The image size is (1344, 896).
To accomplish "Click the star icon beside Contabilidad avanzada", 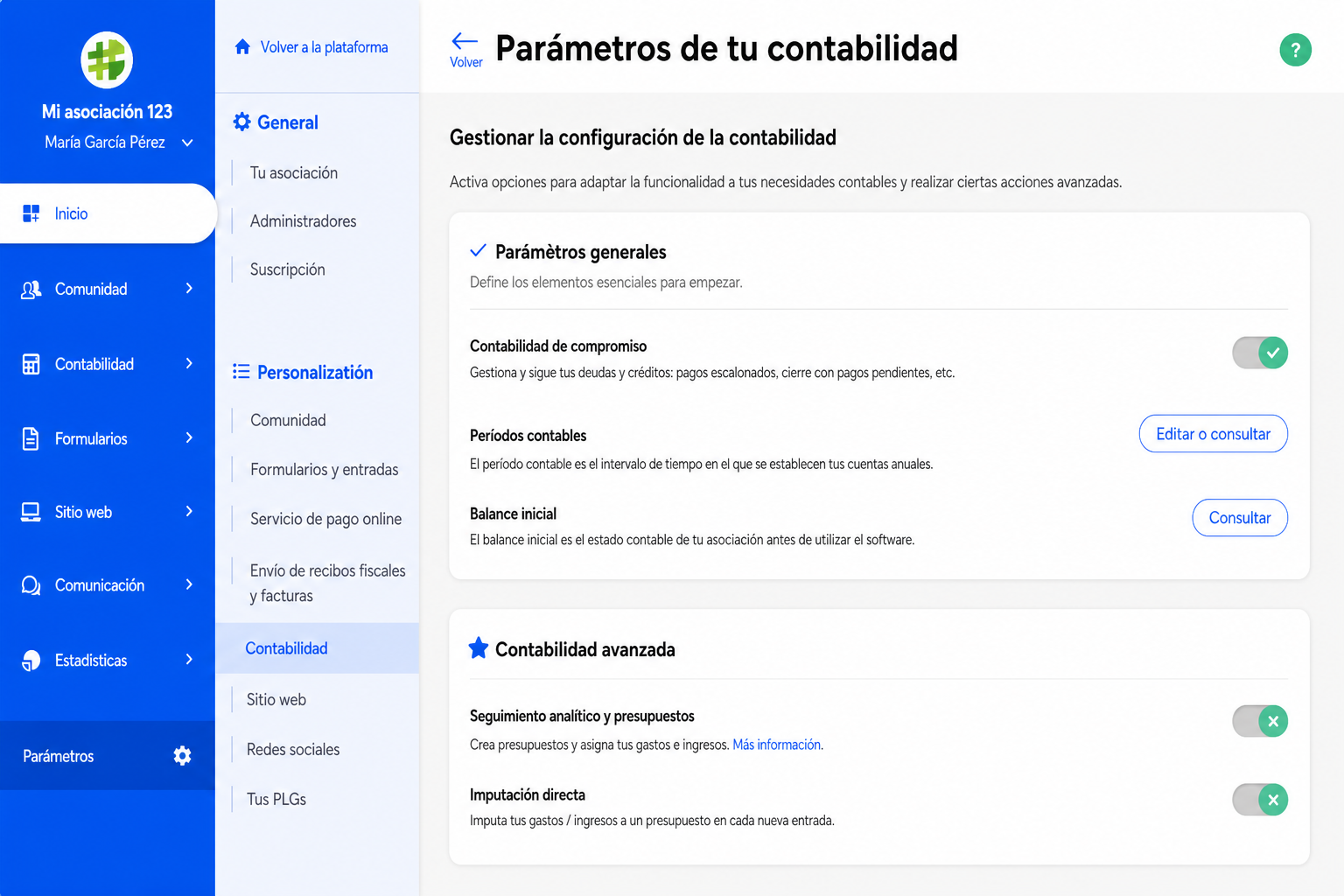I will tap(479, 648).
